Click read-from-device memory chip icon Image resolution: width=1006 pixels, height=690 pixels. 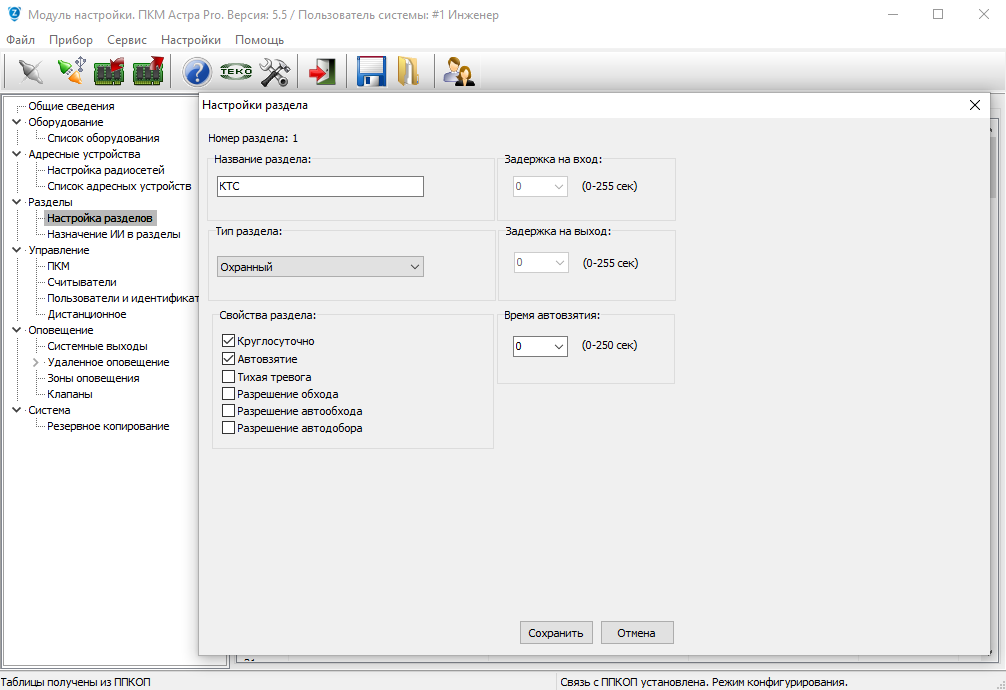(109, 71)
